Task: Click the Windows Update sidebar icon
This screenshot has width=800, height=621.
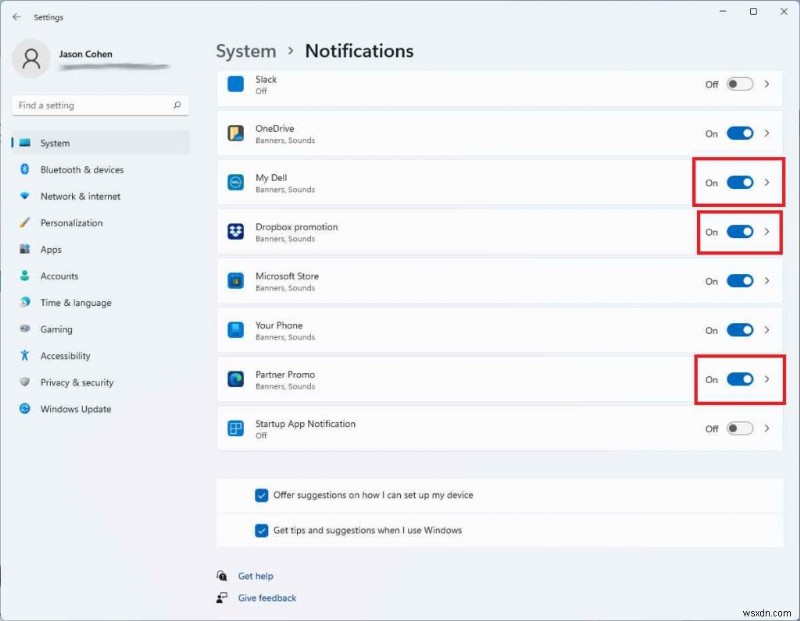Action: (x=23, y=409)
